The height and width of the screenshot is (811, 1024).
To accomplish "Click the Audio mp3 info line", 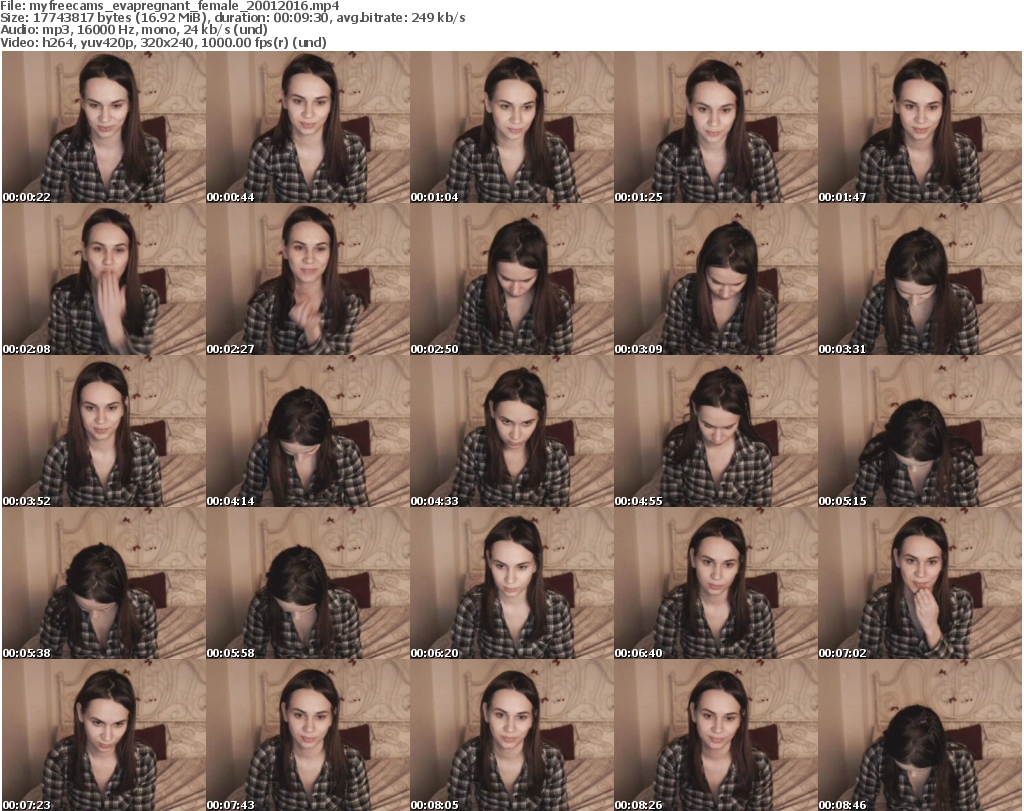I will click(134, 30).
